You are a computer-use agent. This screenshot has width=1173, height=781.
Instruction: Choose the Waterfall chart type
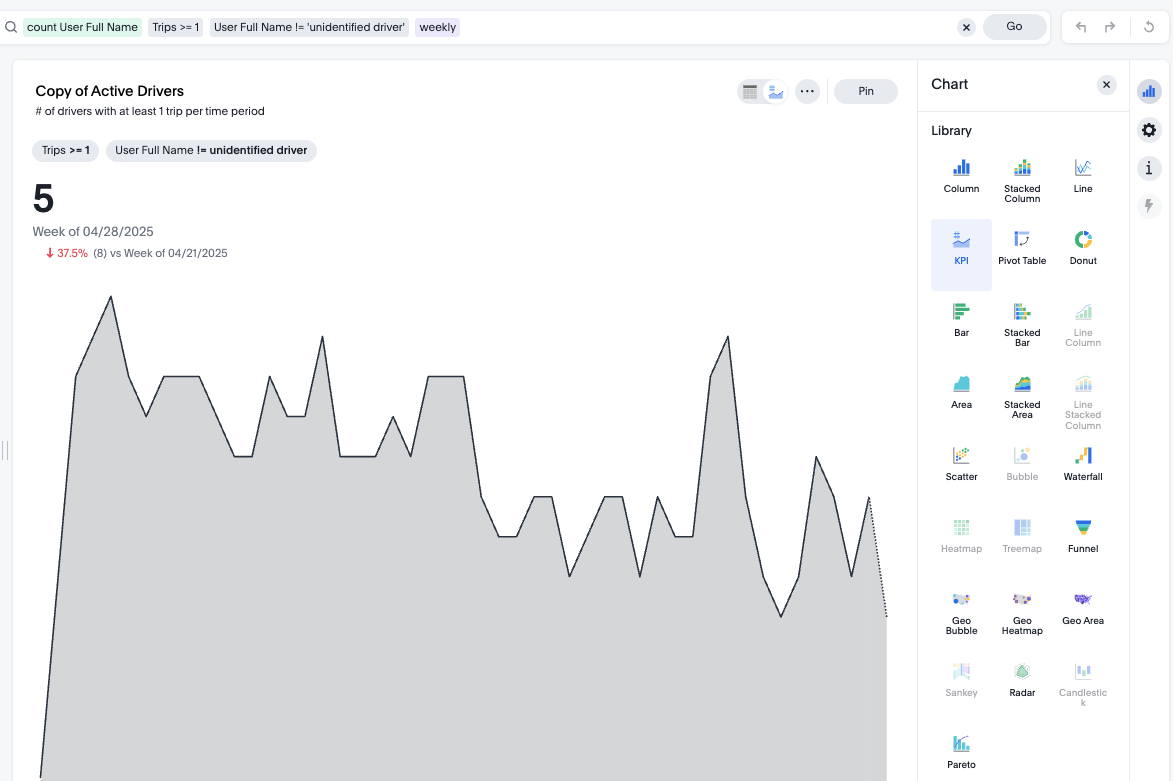tap(1083, 463)
